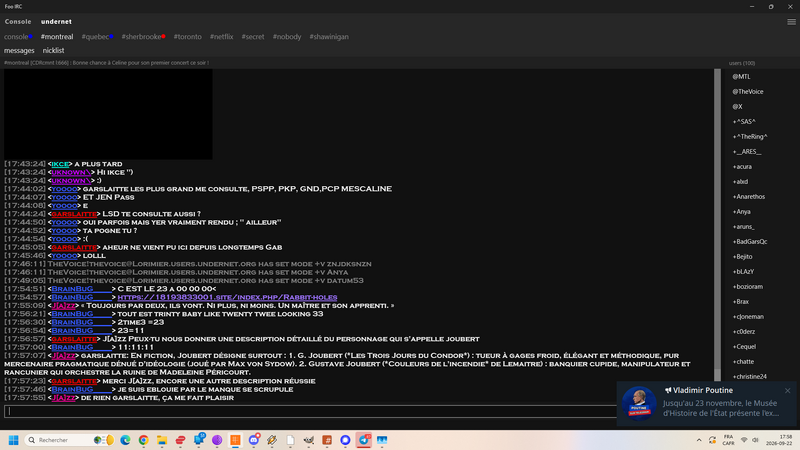Select user +^TheRing^ in the nicklist

[x=750, y=137]
